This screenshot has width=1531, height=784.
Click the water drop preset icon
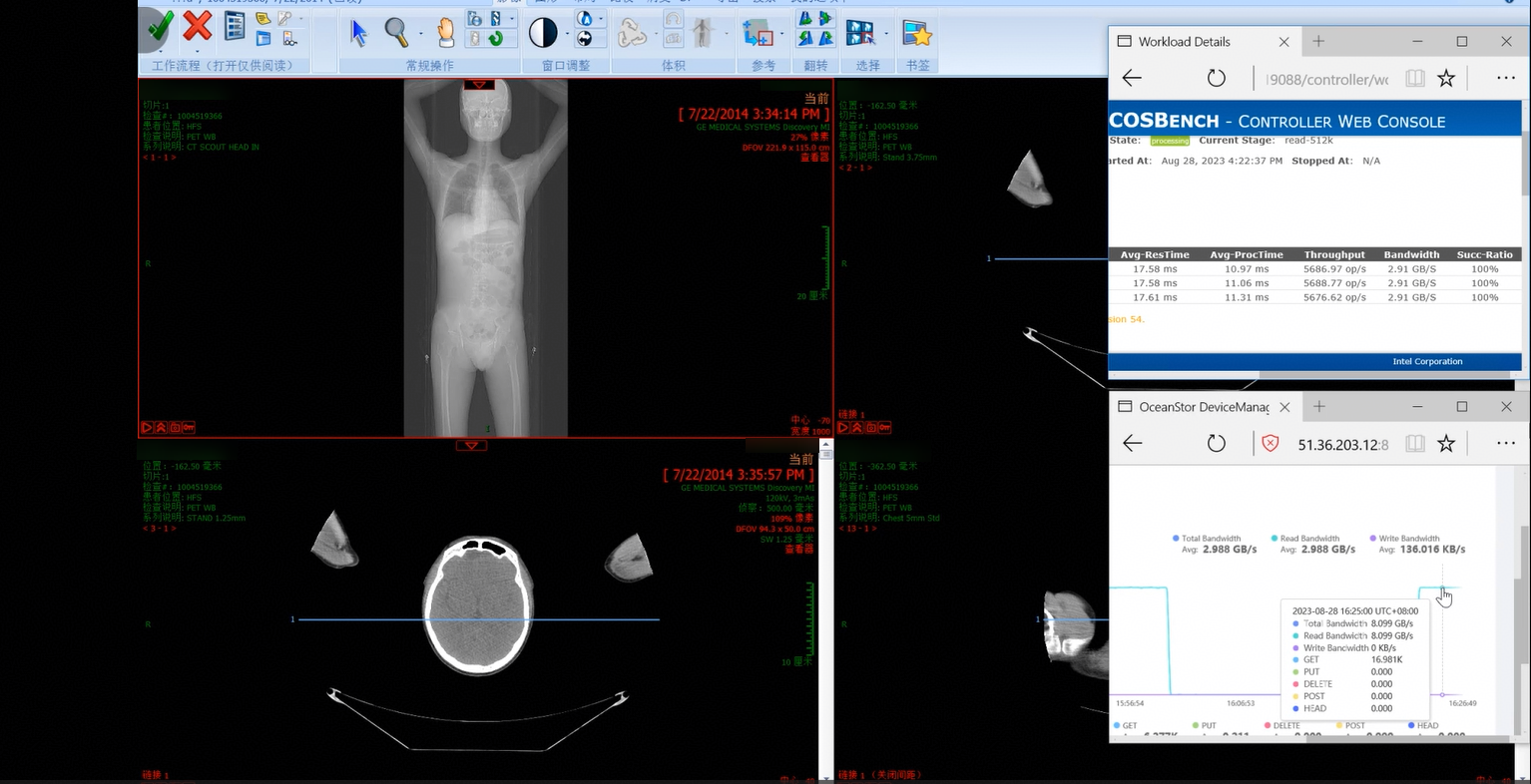click(584, 18)
